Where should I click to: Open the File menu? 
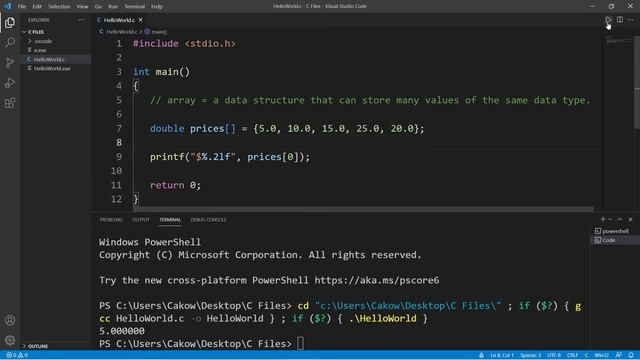coord(22,7)
